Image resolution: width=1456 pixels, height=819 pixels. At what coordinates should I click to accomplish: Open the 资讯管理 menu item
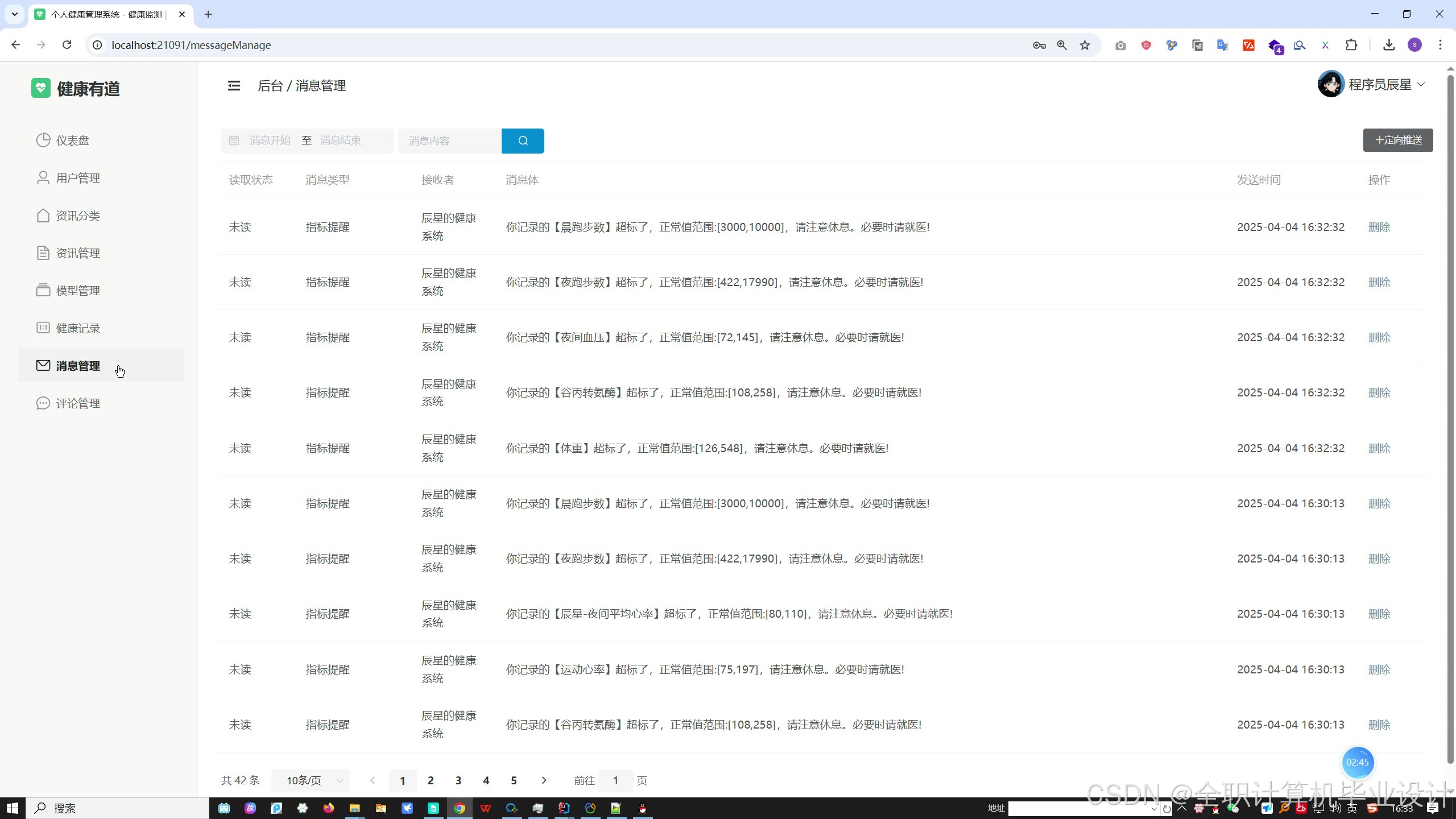pyautogui.click(x=78, y=253)
